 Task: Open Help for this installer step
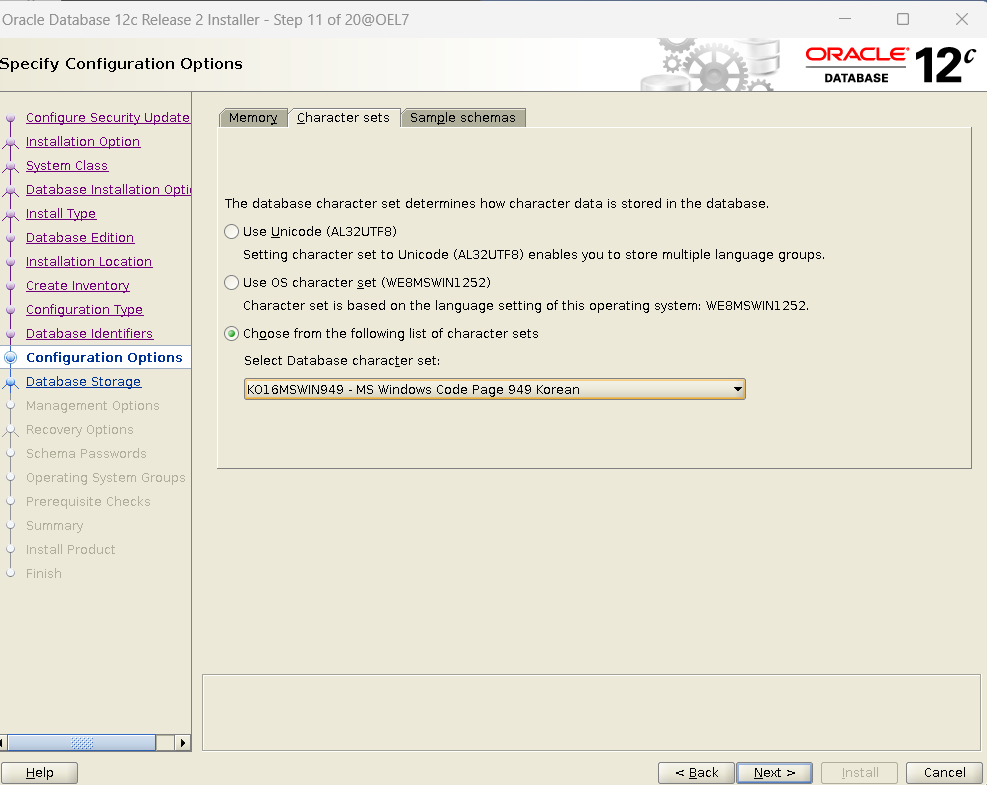[x=40, y=772]
